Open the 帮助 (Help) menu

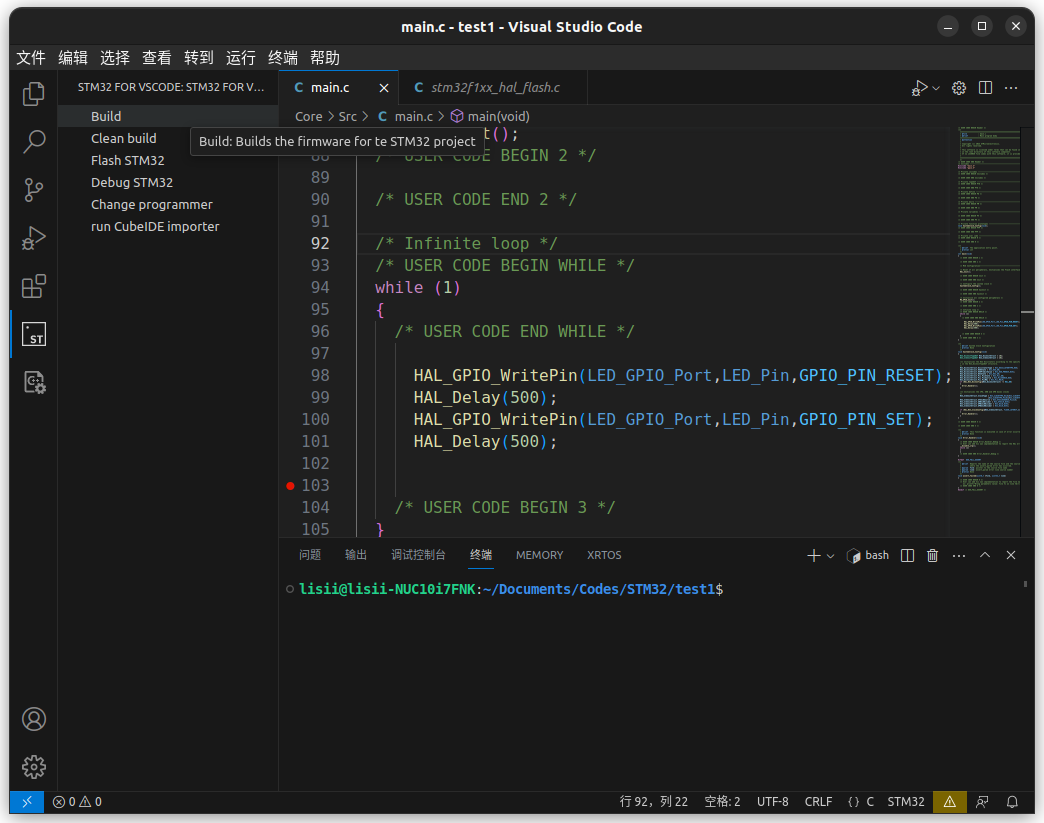tap(325, 58)
